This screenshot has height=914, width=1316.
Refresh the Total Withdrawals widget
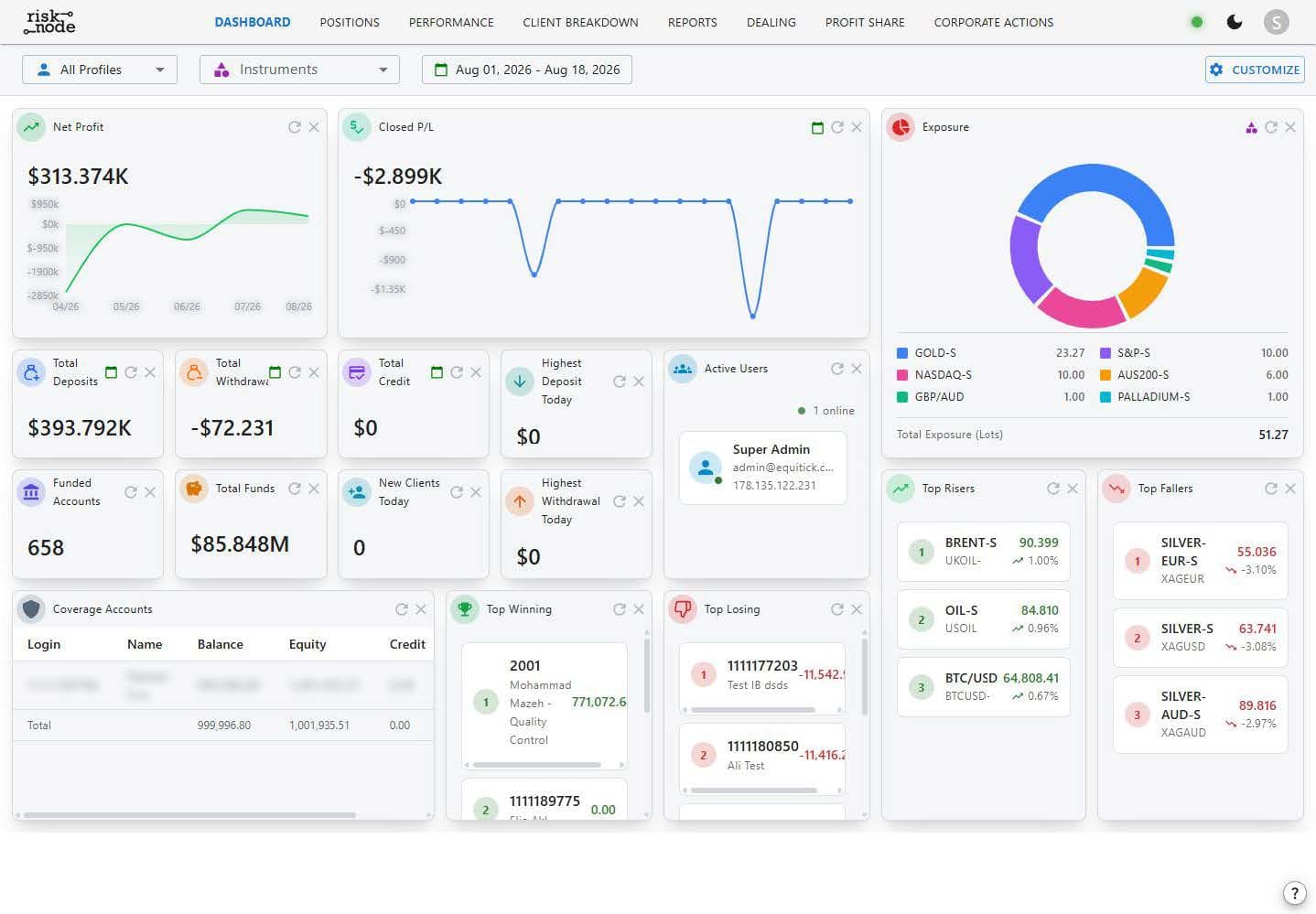click(x=295, y=372)
